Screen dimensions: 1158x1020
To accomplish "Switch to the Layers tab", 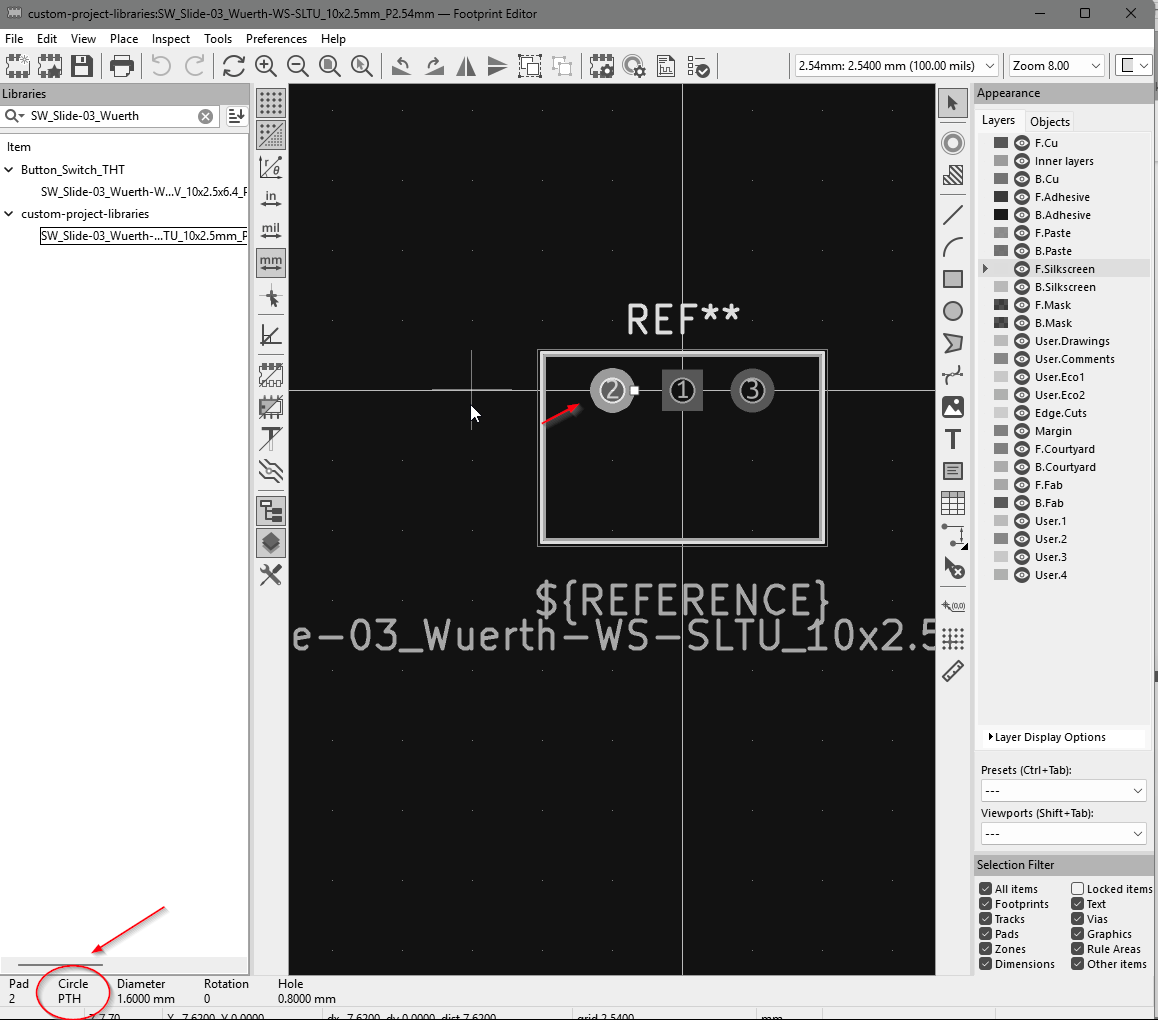I will [x=998, y=120].
